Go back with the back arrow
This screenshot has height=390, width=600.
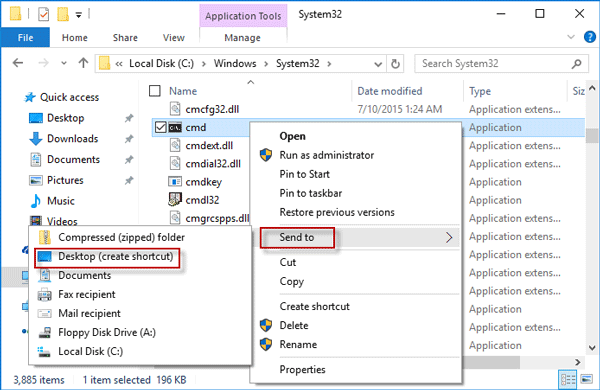tap(18, 63)
